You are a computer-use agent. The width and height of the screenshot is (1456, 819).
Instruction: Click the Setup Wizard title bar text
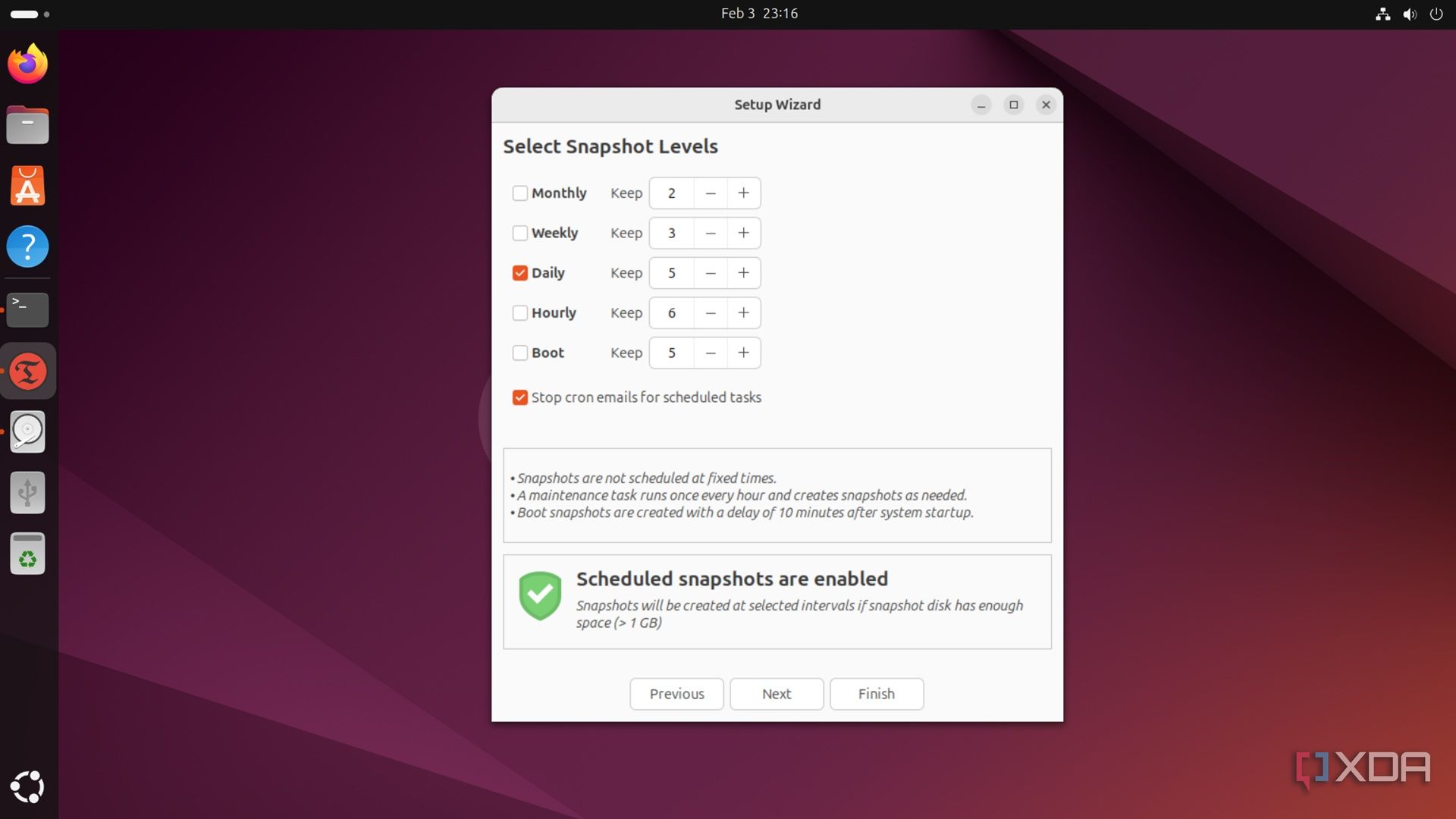[x=777, y=105]
